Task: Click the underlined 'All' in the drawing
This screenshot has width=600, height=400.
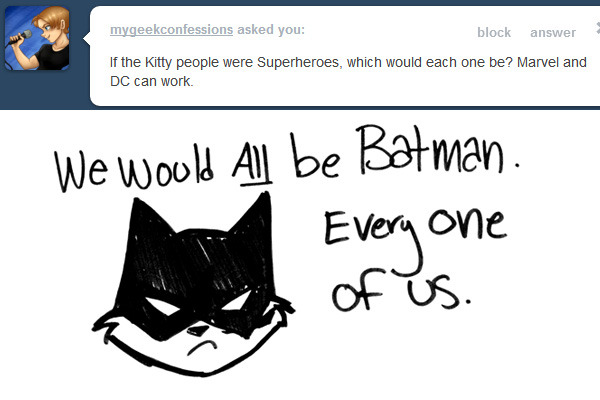Action: click(252, 167)
